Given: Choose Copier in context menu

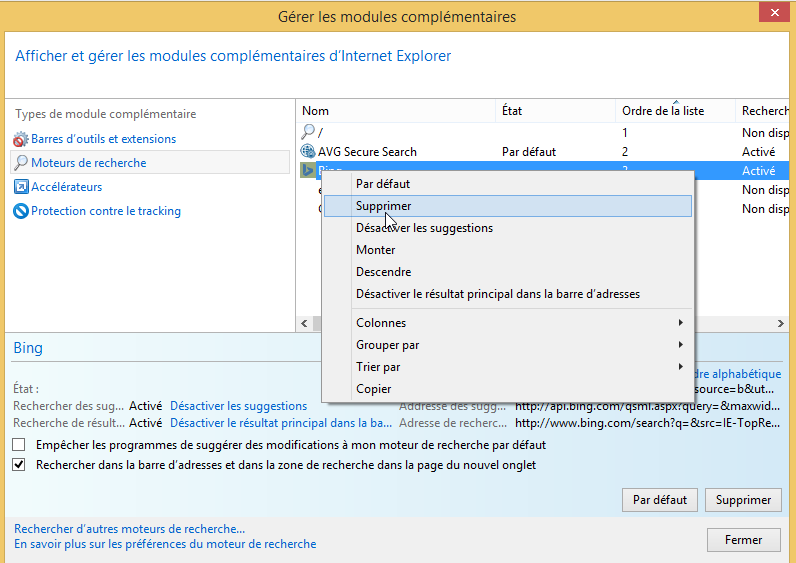Looking at the screenshot, I should [x=508, y=389].
